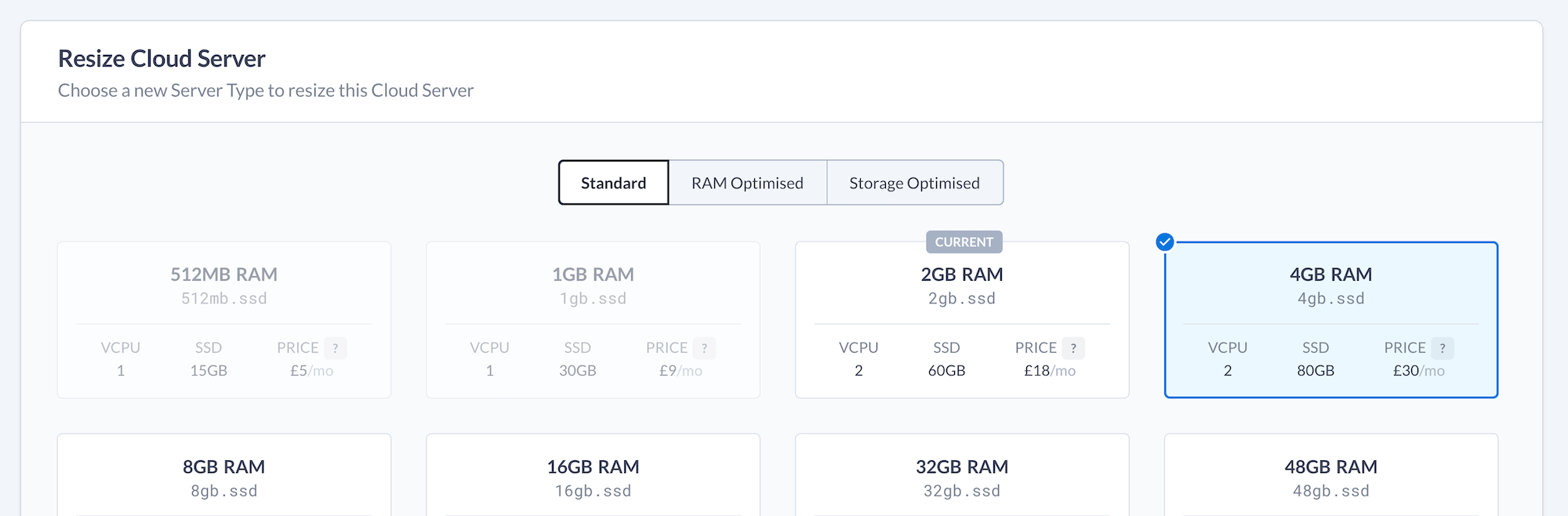
Task: Click the 8gb.ssd slug text
Action: point(224,491)
